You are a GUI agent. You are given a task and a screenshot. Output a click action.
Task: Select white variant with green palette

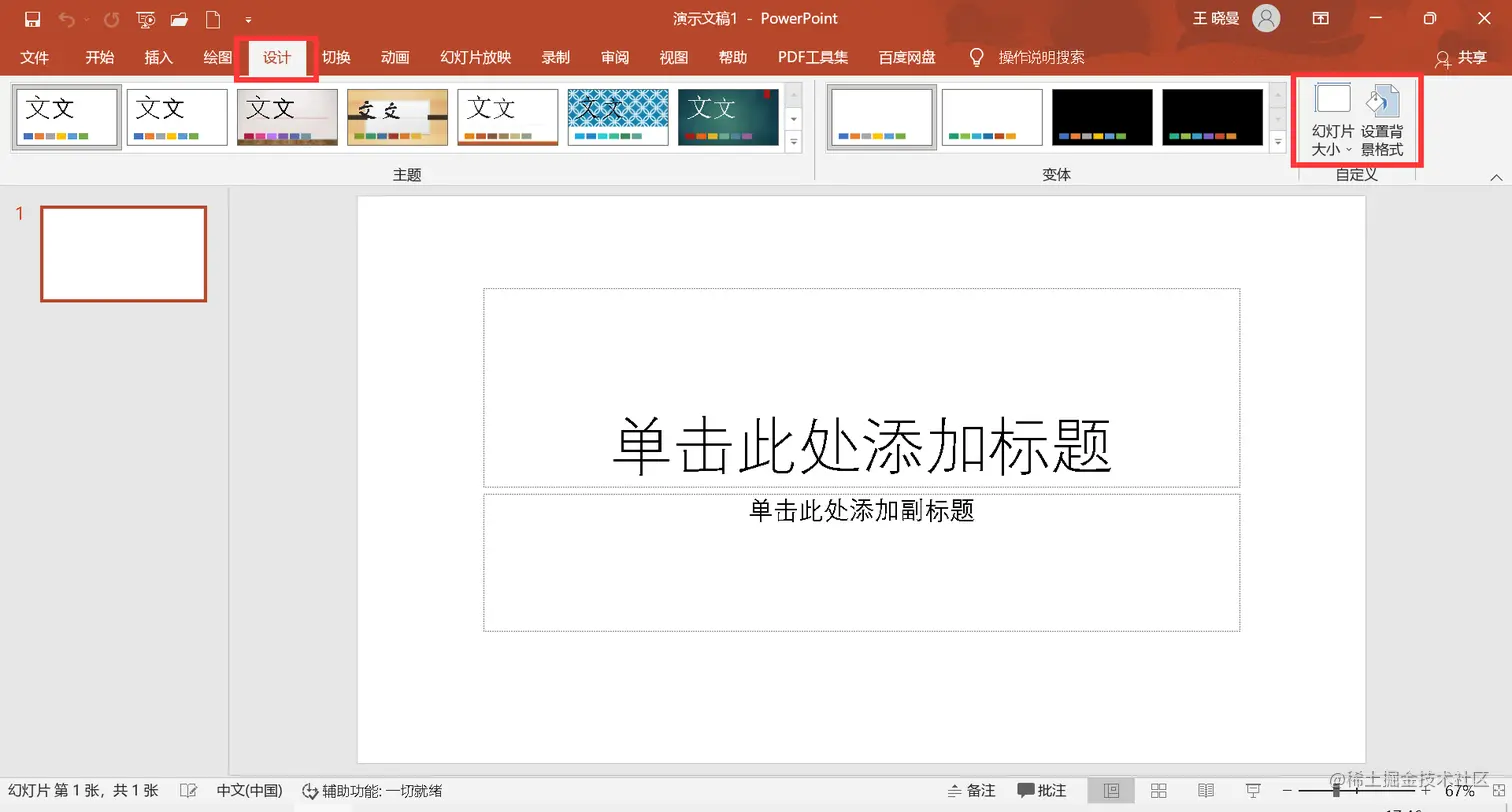(x=992, y=117)
